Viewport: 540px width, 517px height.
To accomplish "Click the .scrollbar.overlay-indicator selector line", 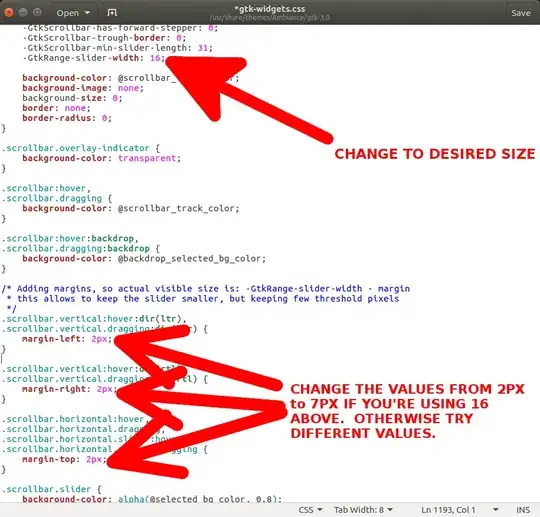I will 81,148.
